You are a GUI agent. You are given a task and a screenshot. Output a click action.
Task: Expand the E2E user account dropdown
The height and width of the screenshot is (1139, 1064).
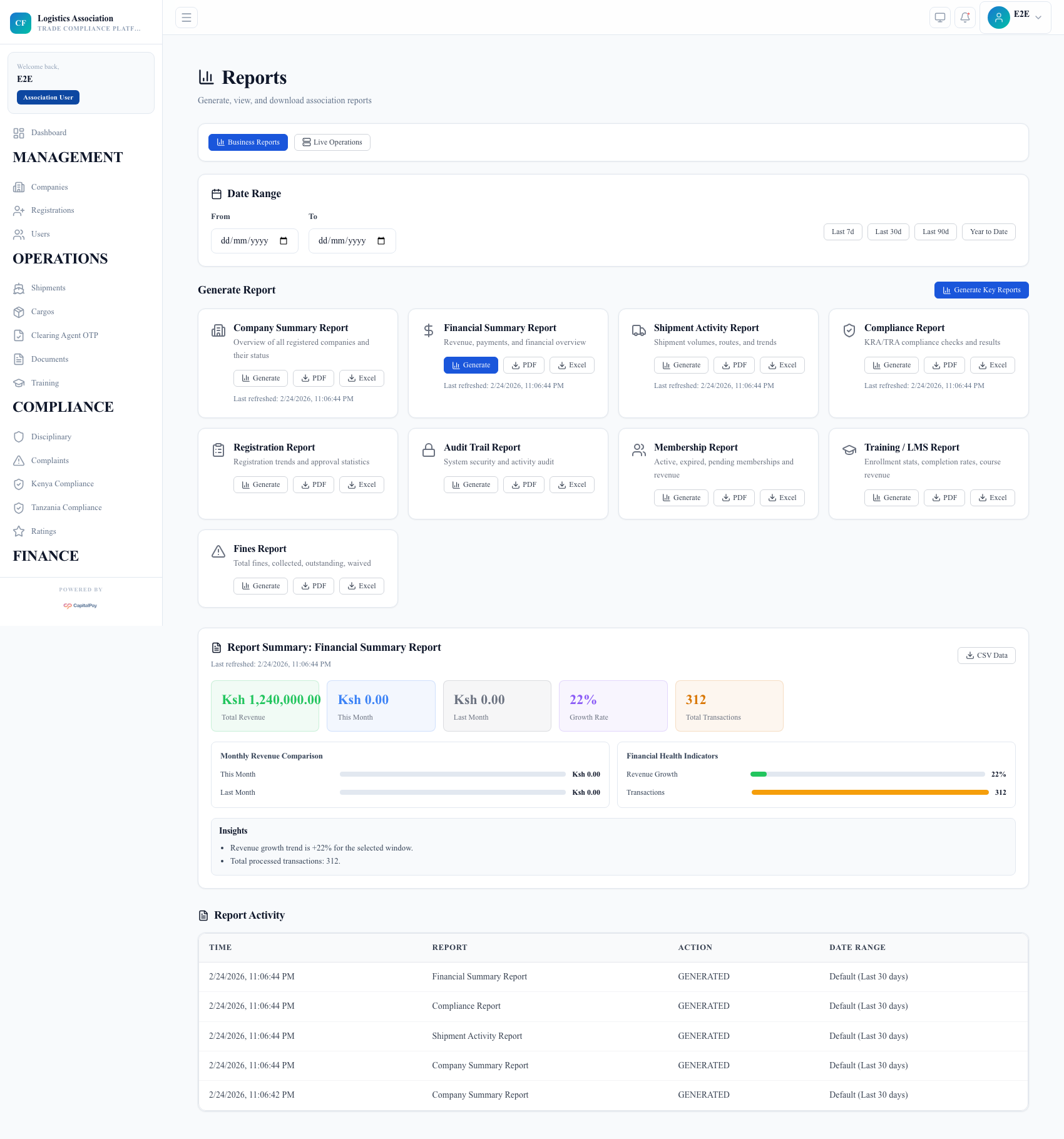tap(1015, 18)
